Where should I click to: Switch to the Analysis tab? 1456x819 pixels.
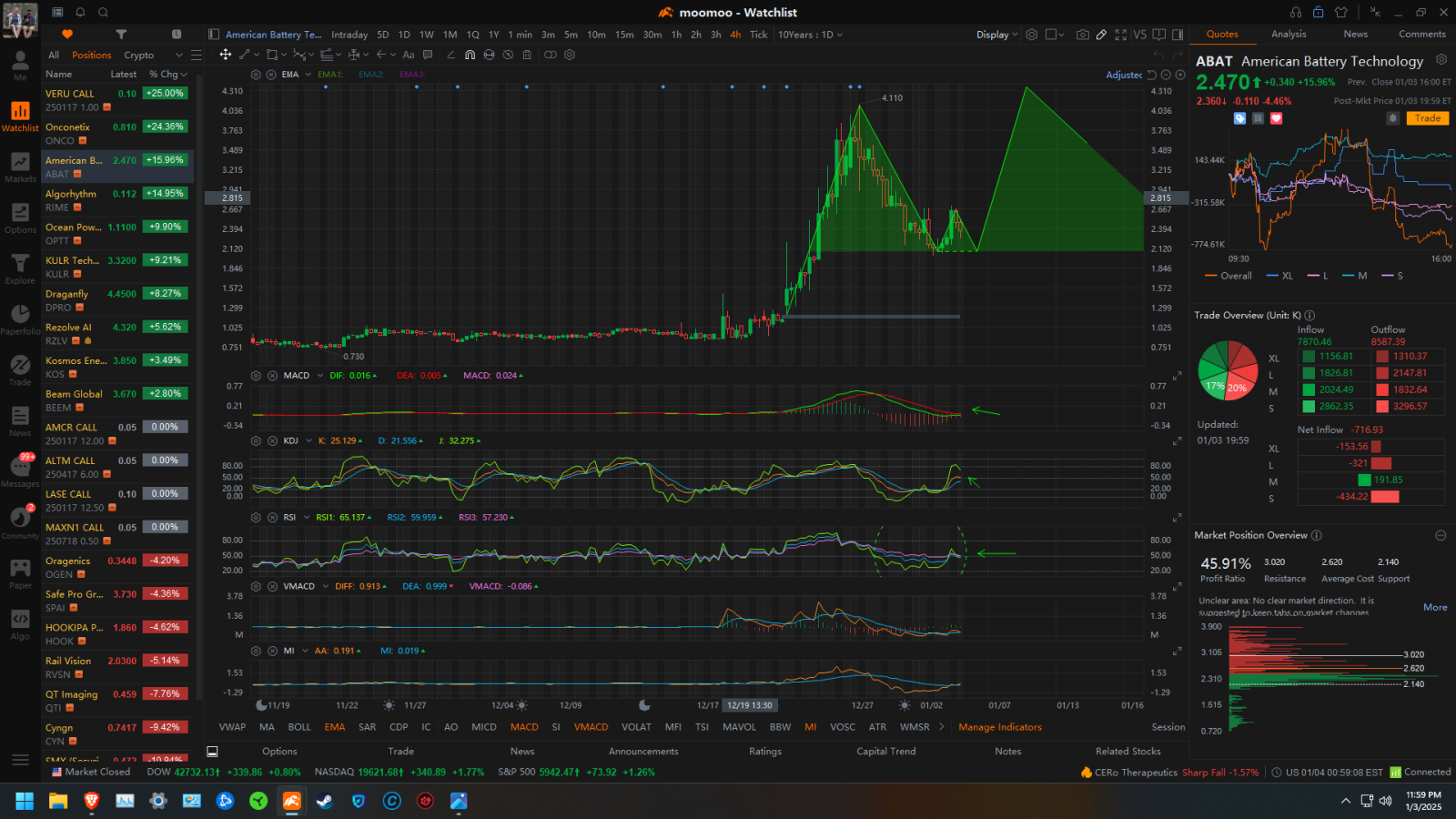1289,35
